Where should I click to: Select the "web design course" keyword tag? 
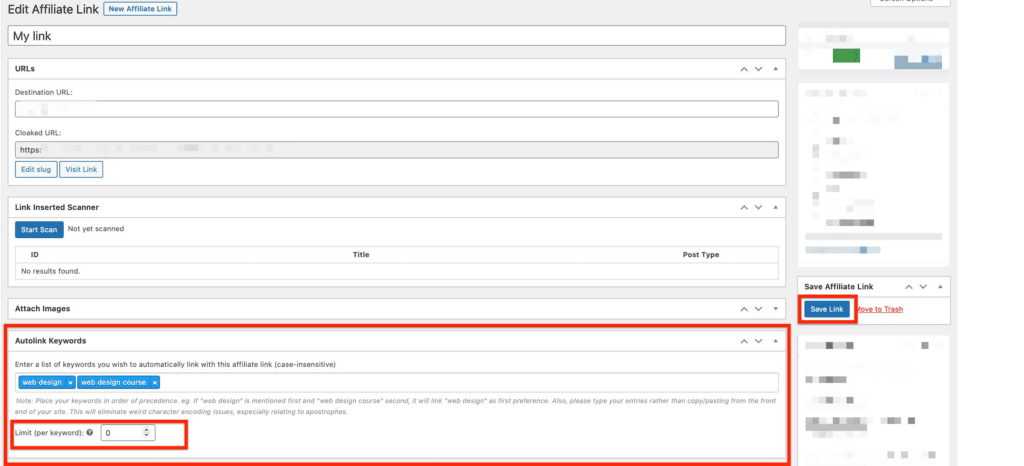tap(114, 382)
